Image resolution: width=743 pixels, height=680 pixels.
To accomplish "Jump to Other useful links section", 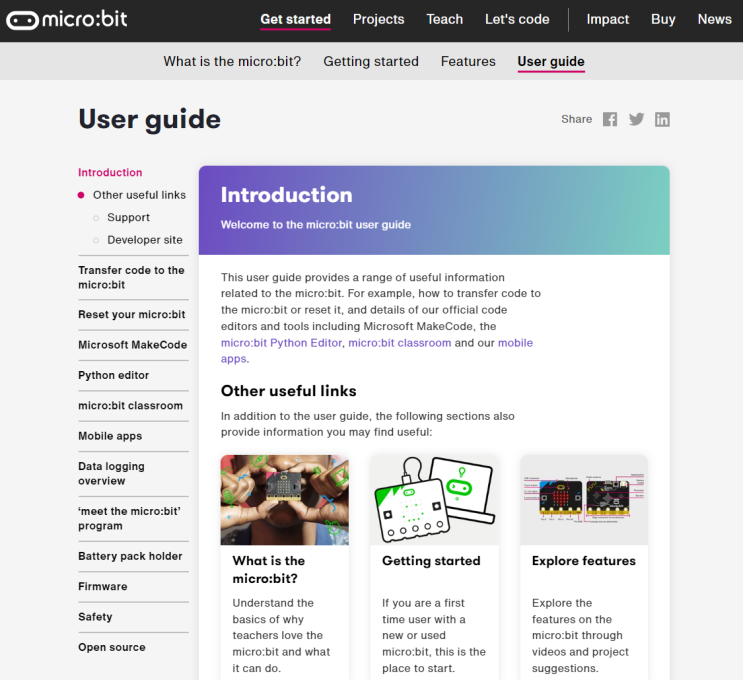I will pyautogui.click(x=139, y=195).
